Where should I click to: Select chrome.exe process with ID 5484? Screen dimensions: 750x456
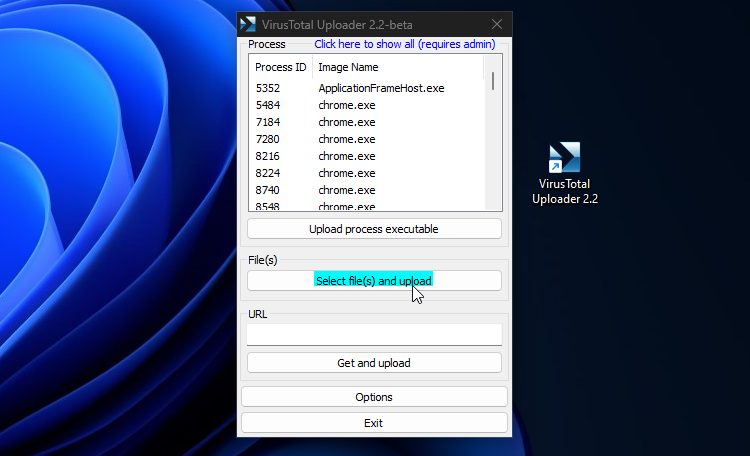(x=367, y=105)
